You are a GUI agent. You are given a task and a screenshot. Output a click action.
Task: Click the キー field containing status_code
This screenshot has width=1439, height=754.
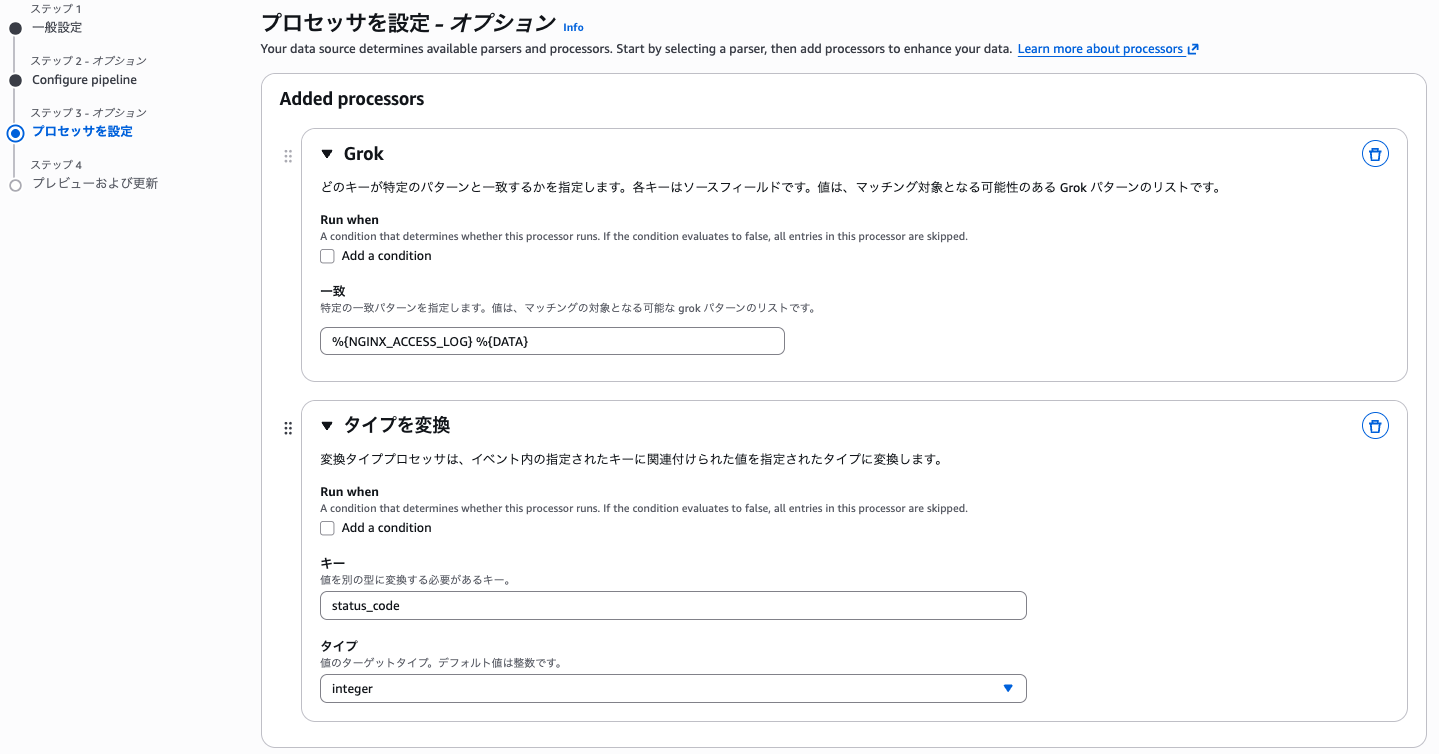672,605
